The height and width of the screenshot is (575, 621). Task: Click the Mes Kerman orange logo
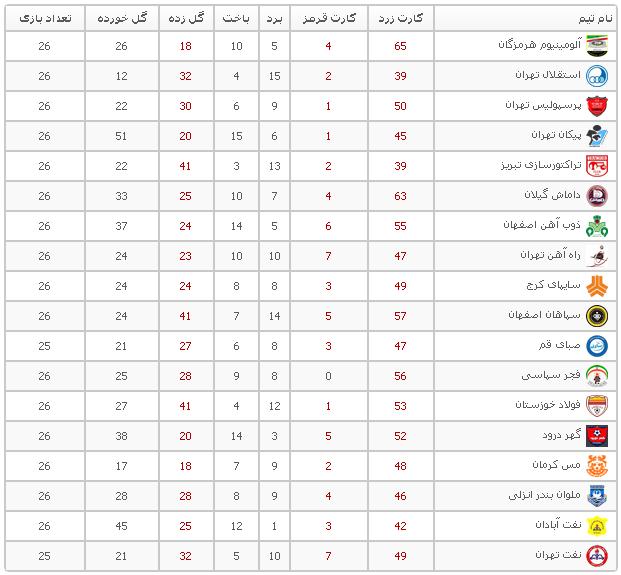coord(597,466)
